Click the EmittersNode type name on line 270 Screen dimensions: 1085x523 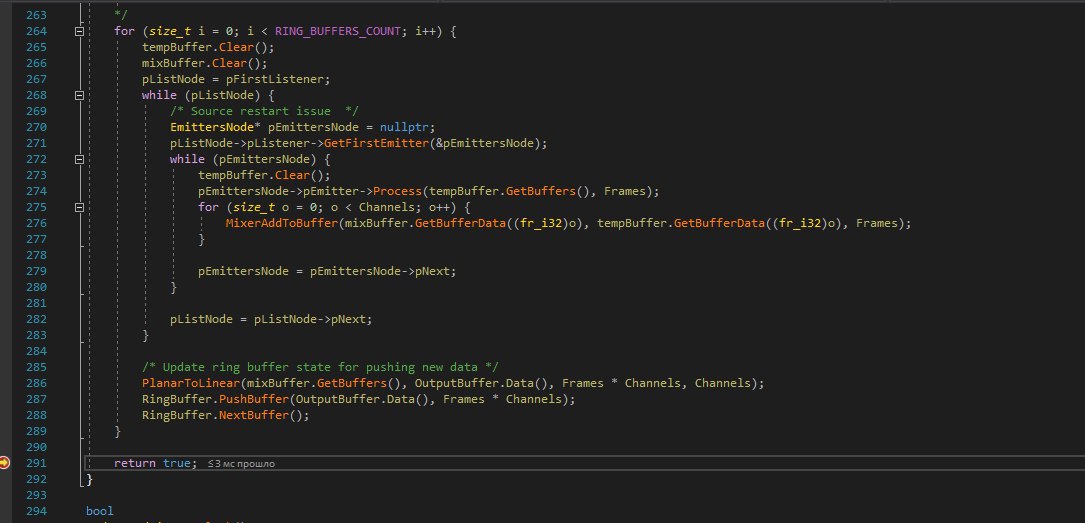point(212,127)
